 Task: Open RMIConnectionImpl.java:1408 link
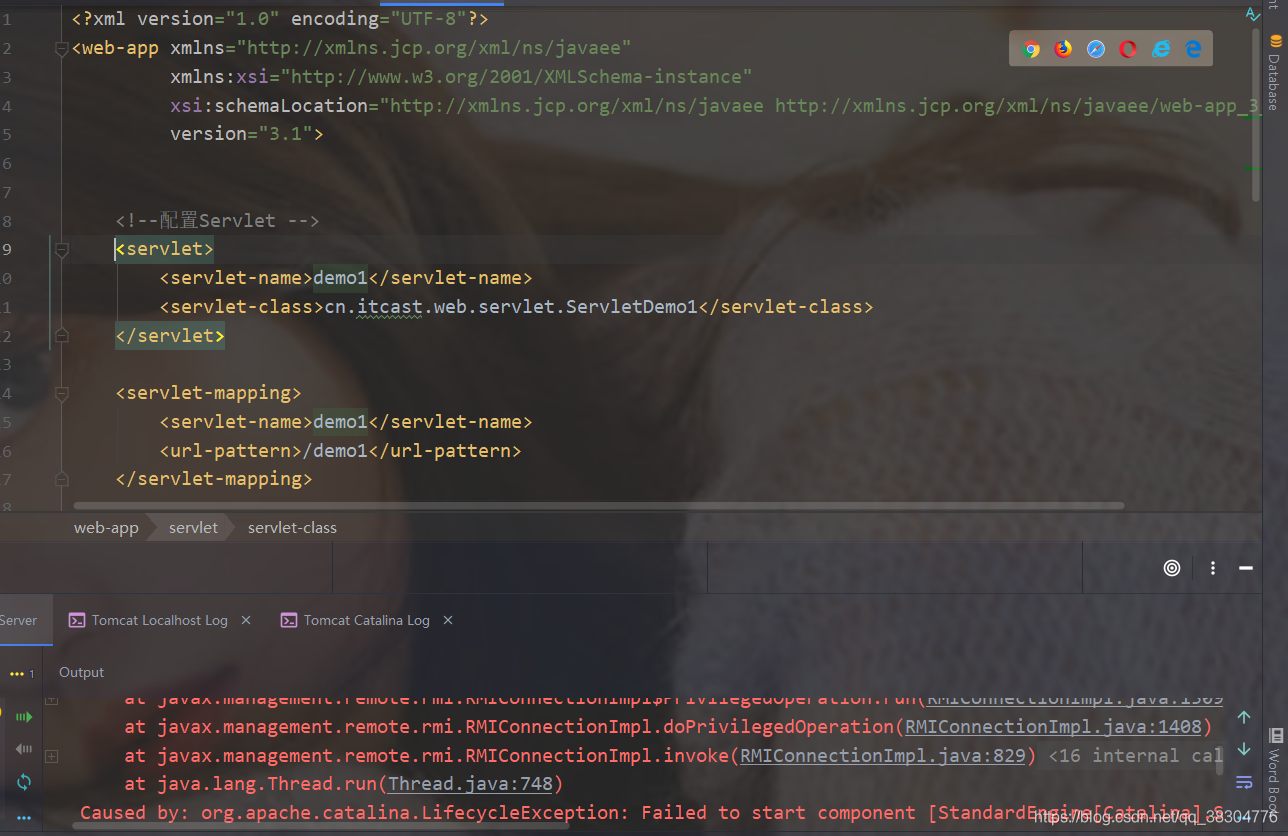point(1053,726)
